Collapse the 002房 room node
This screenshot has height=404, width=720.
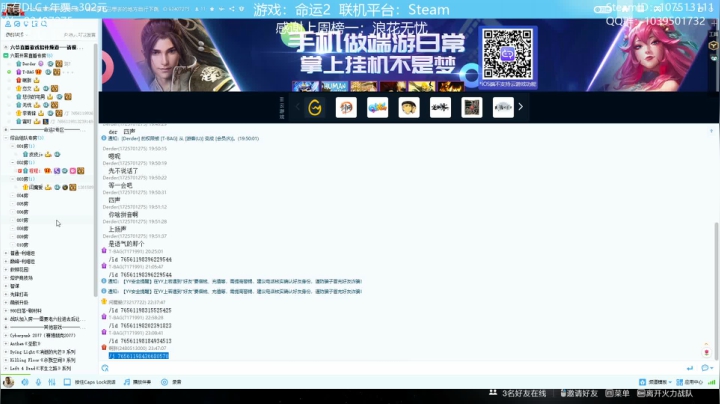[x=13, y=163]
